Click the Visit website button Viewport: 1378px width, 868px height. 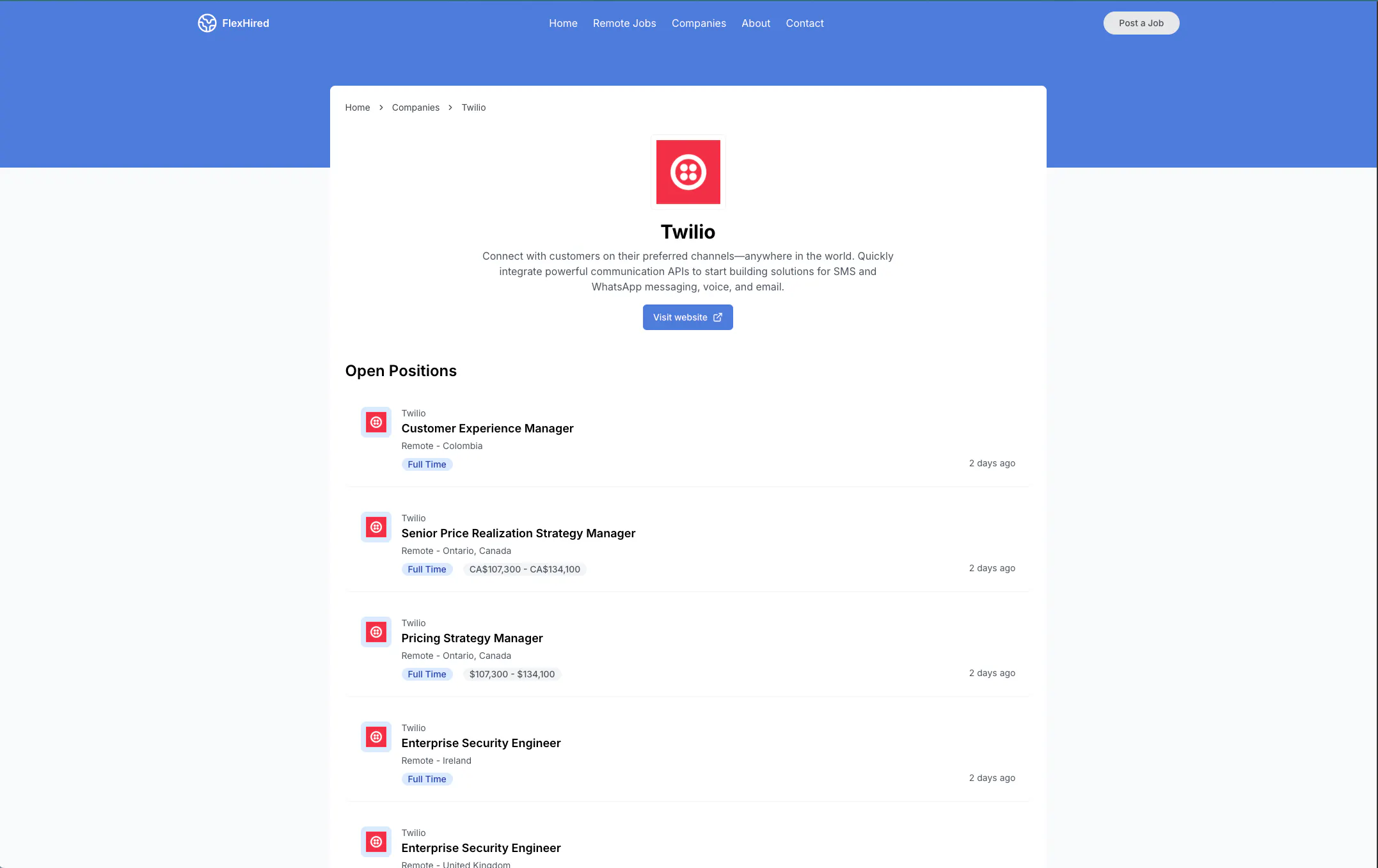(688, 317)
